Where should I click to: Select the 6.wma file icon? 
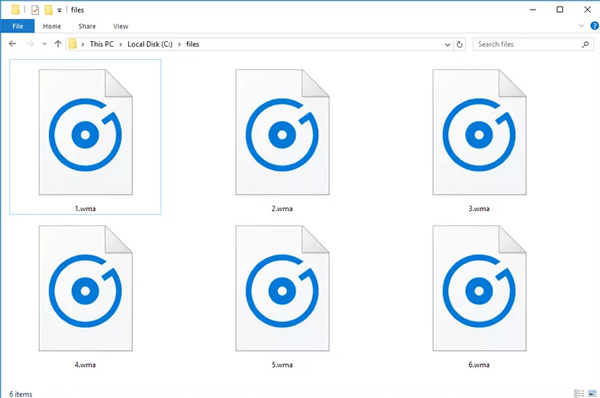479,288
